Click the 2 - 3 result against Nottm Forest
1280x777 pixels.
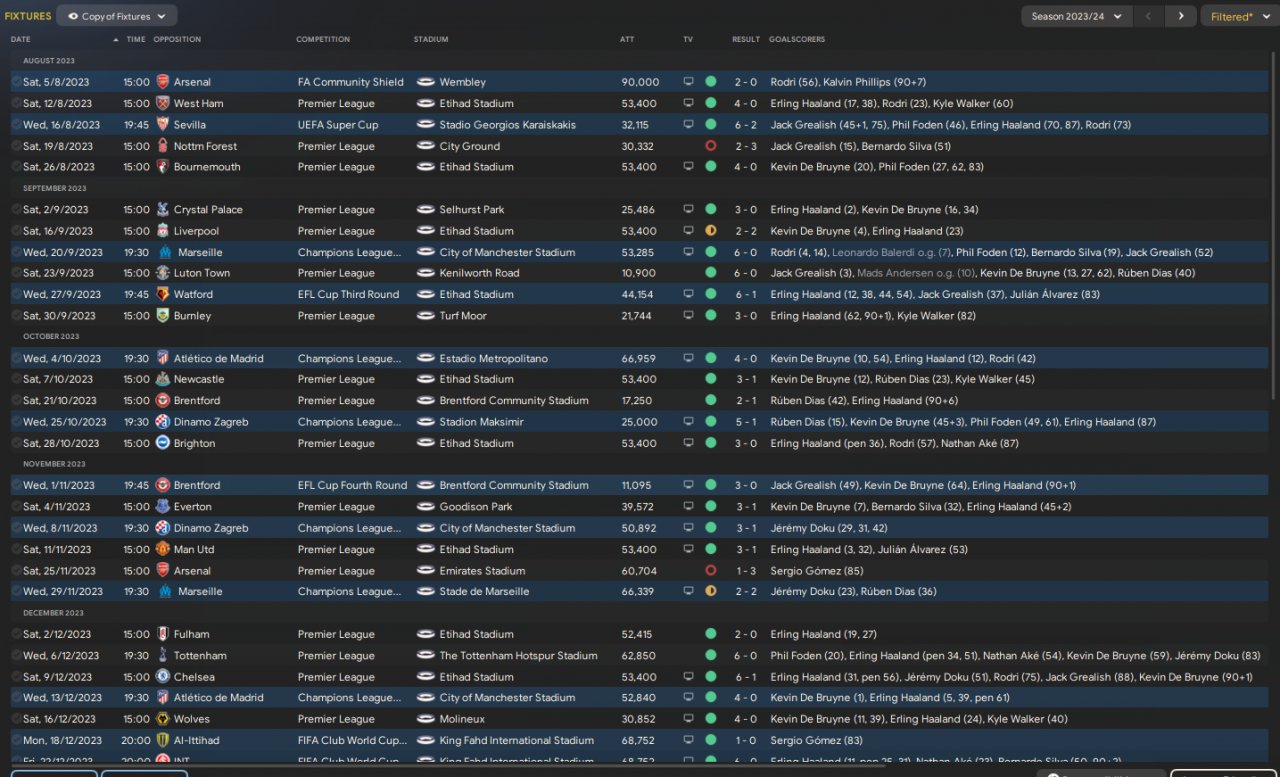746,146
